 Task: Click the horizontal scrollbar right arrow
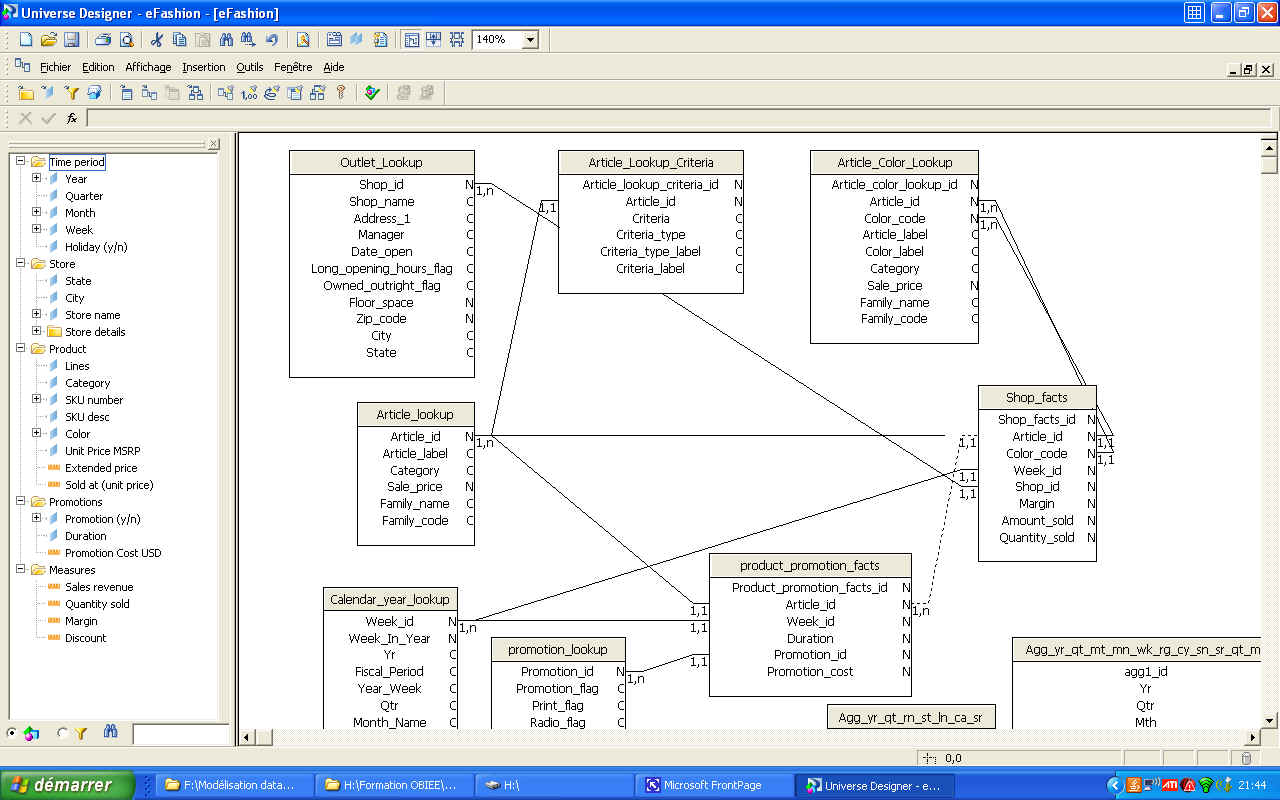pos(1251,737)
